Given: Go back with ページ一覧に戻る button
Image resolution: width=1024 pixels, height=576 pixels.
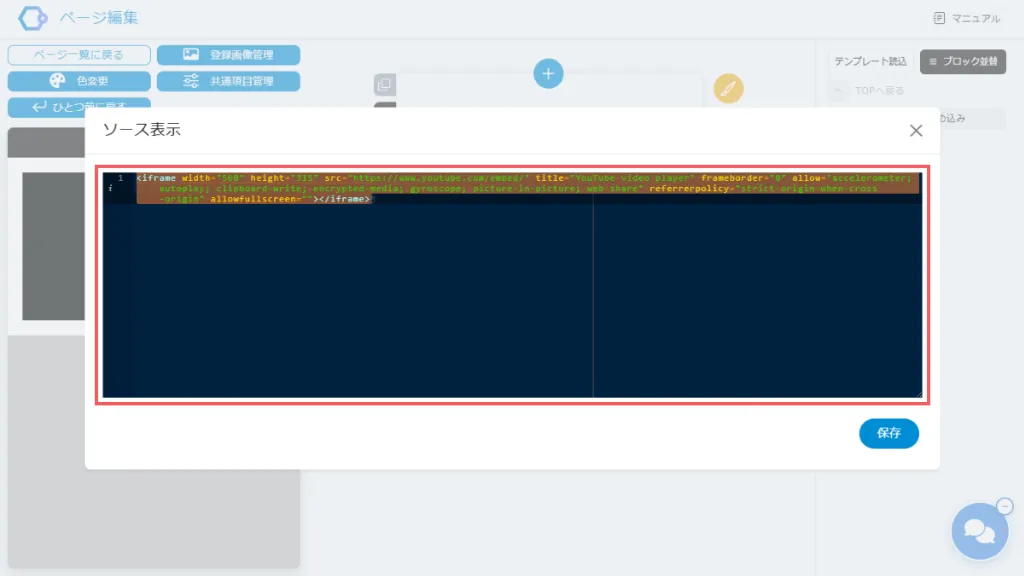Looking at the screenshot, I should point(79,55).
